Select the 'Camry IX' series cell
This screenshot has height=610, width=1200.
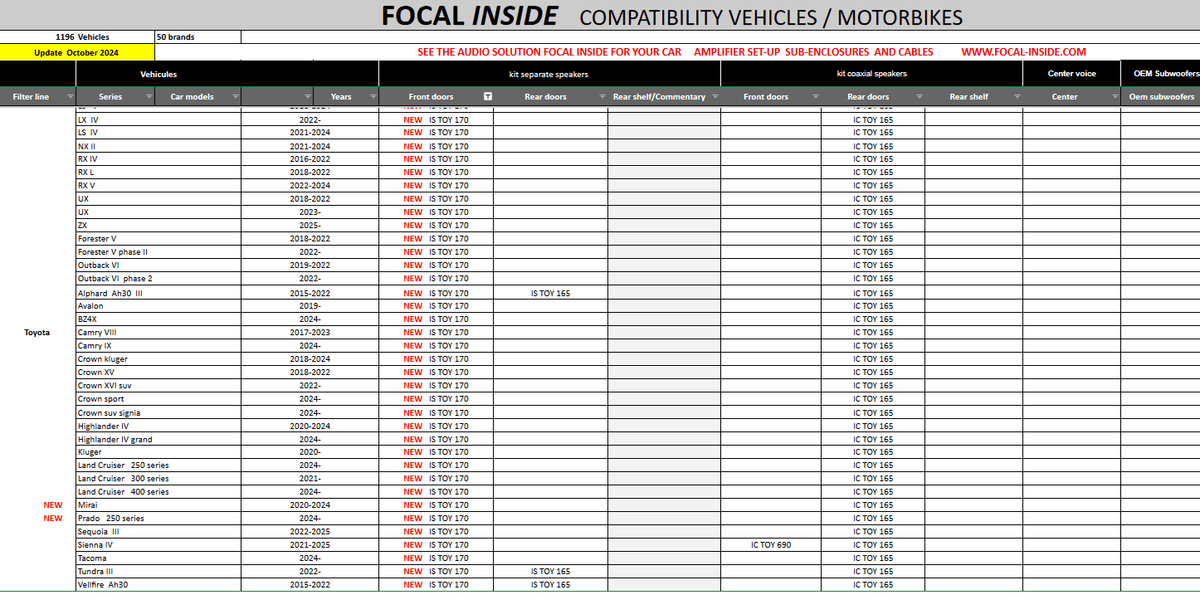(159, 345)
